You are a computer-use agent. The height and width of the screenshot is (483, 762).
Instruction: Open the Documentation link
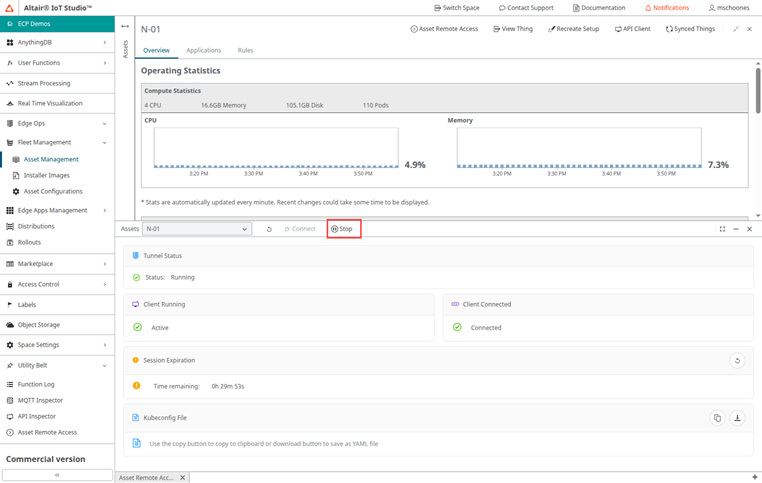(x=599, y=7)
